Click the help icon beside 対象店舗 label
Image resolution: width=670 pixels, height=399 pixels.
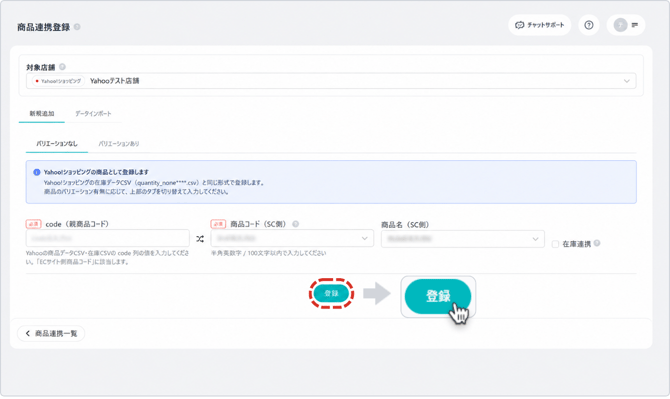click(x=62, y=67)
